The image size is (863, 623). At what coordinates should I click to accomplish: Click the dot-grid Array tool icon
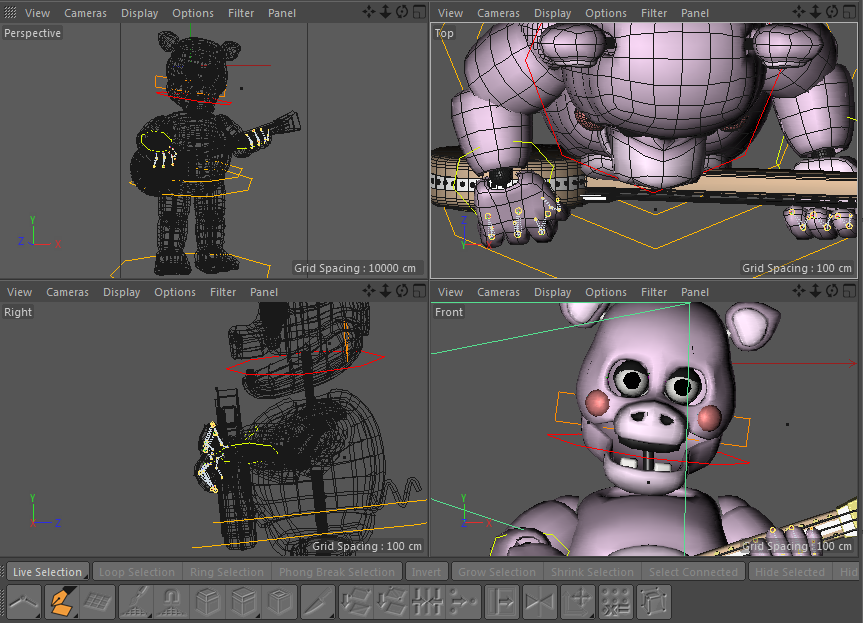pyautogui.click(x=615, y=601)
